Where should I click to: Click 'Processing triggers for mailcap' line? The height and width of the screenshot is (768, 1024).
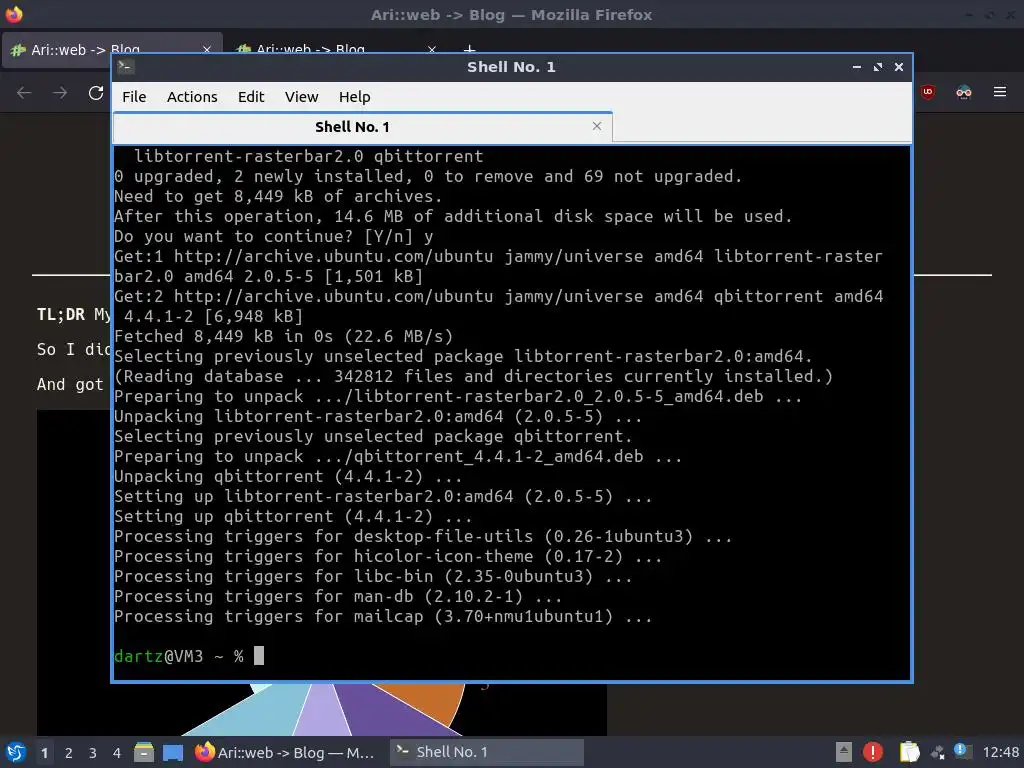pyautogui.click(x=383, y=616)
